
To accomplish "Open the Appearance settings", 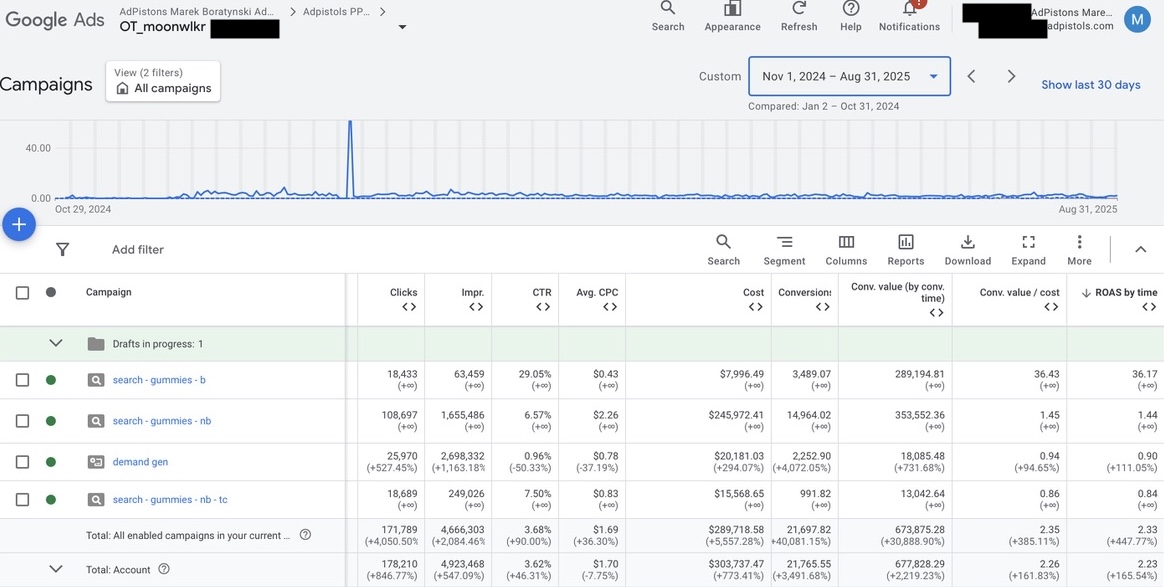I will coord(732,16).
